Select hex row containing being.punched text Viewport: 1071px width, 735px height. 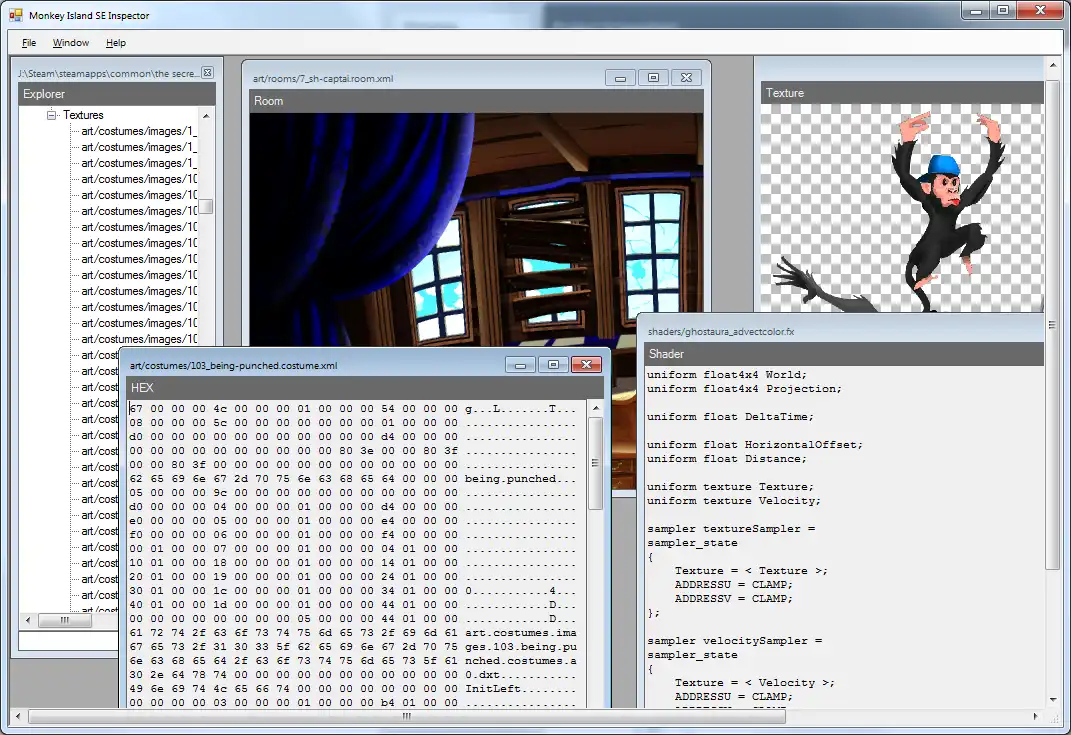coord(352,479)
